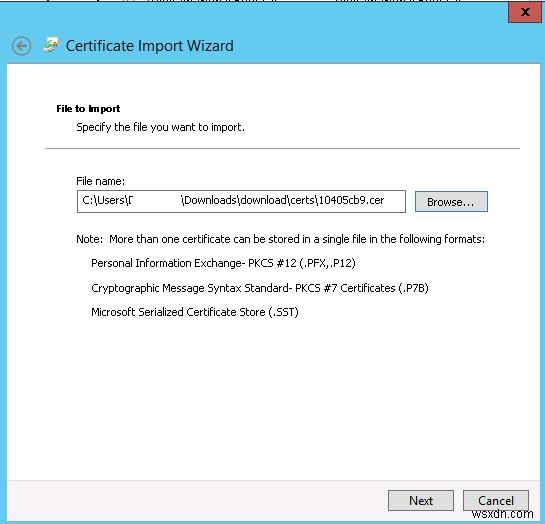
Task: Click the 'File name:' label
Action: pos(100,181)
